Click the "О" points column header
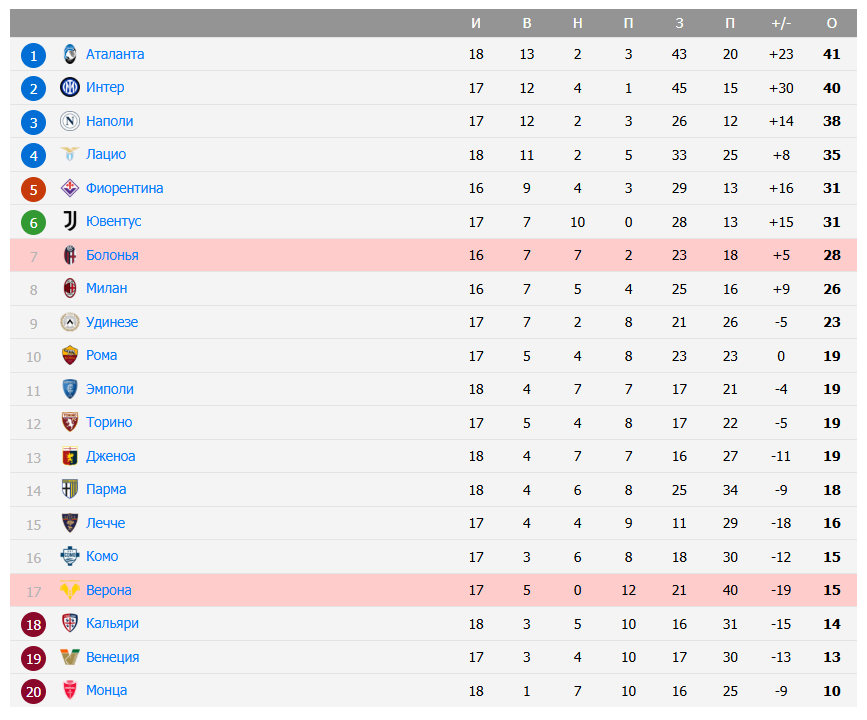The width and height of the screenshot is (867, 720). [x=832, y=23]
